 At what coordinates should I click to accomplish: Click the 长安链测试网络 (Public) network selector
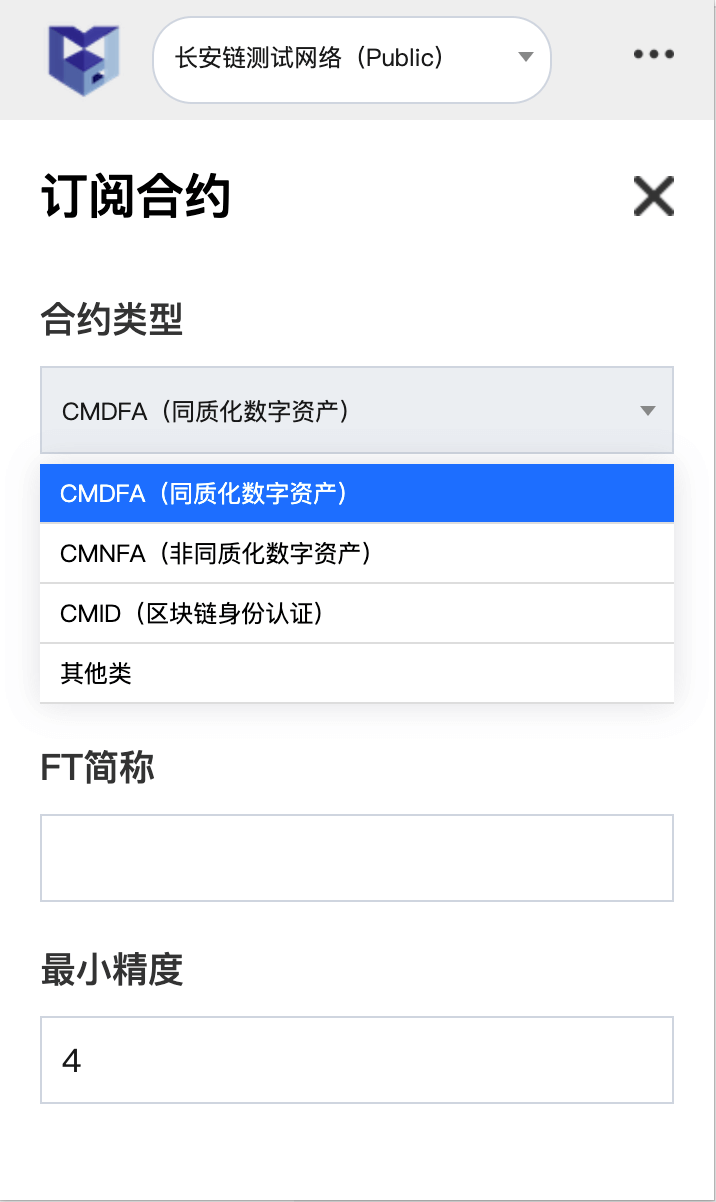click(x=352, y=59)
